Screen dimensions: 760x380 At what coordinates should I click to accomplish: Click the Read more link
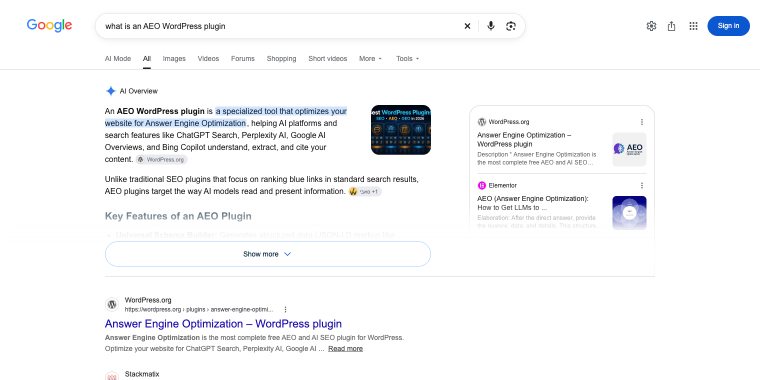(x=345, y=349)
